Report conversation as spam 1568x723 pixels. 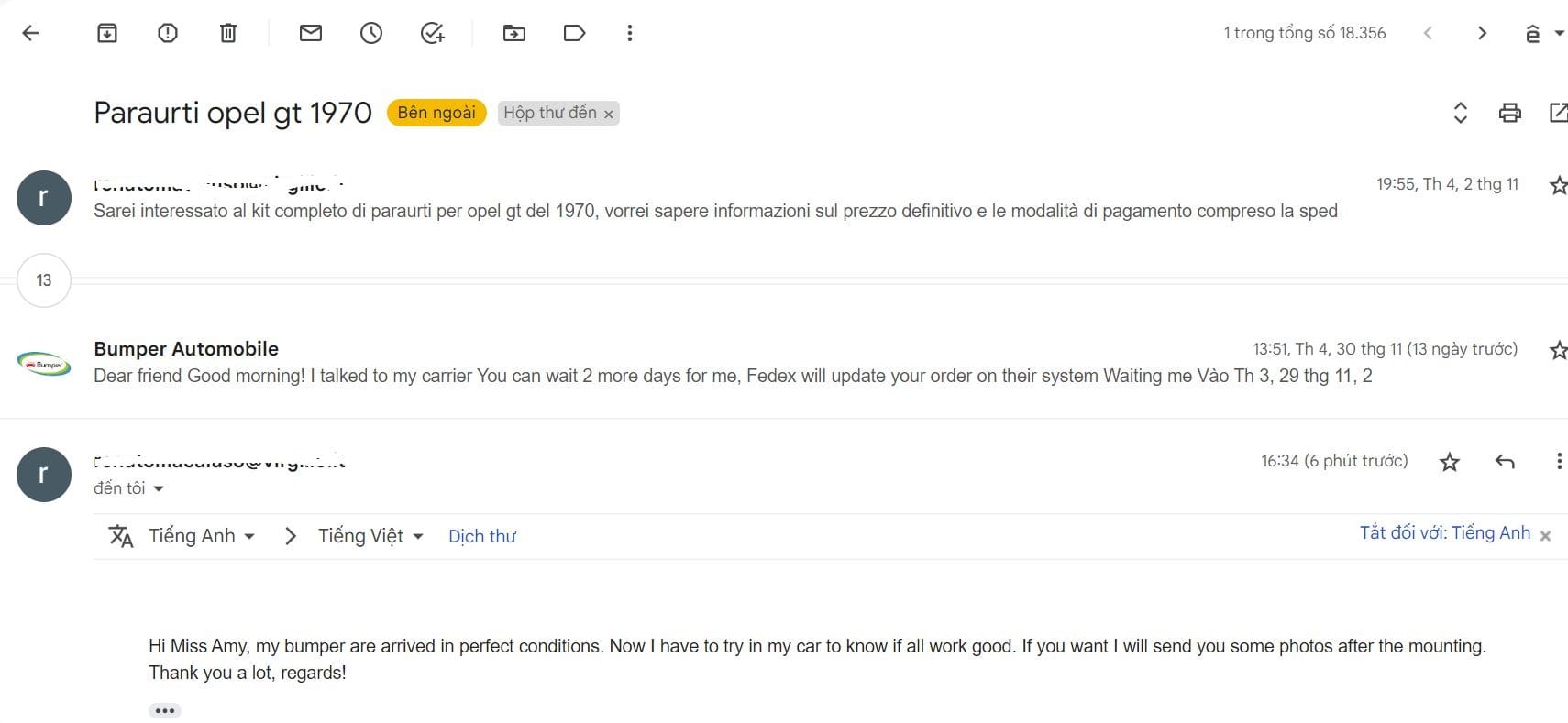[168, 34]
